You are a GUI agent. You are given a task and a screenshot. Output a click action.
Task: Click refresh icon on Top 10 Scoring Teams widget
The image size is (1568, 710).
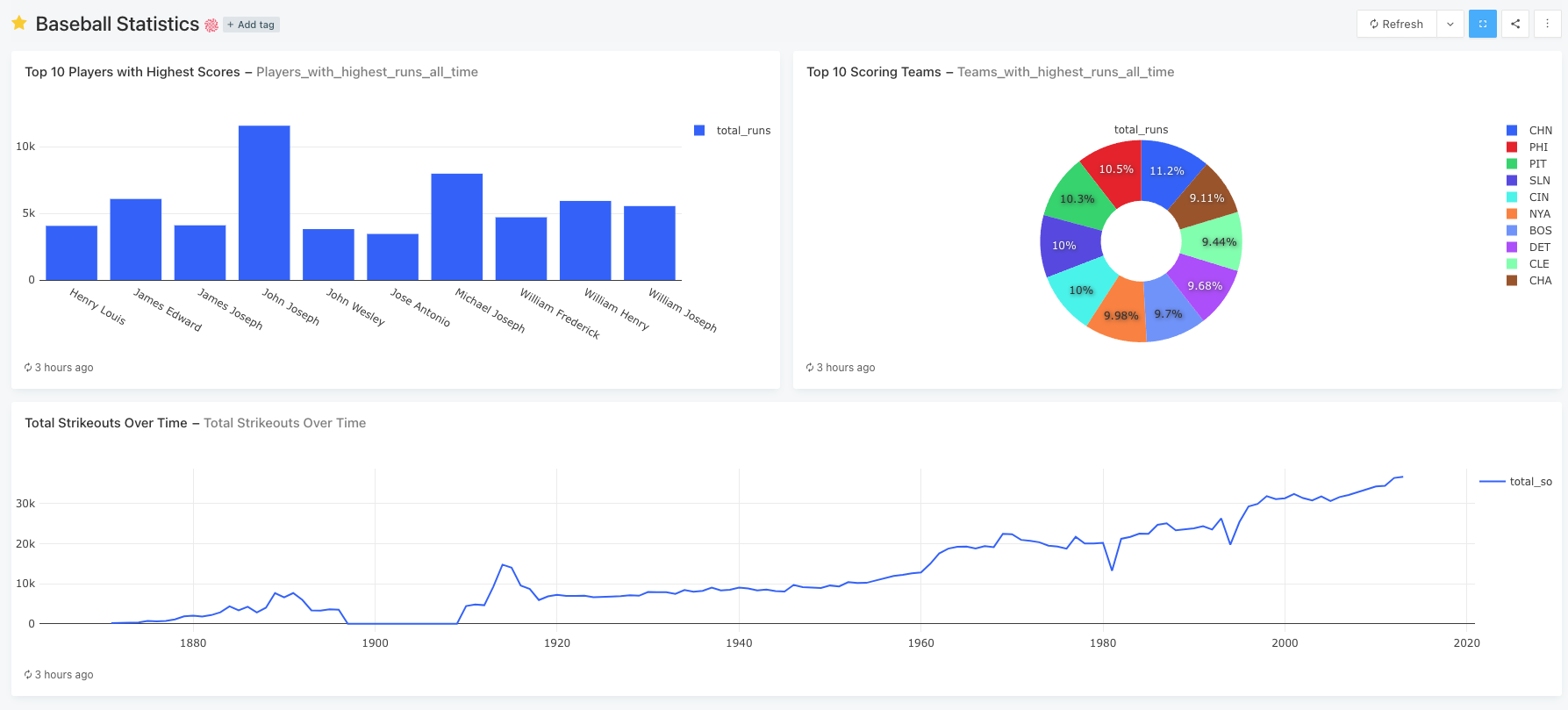coord(810,368)
